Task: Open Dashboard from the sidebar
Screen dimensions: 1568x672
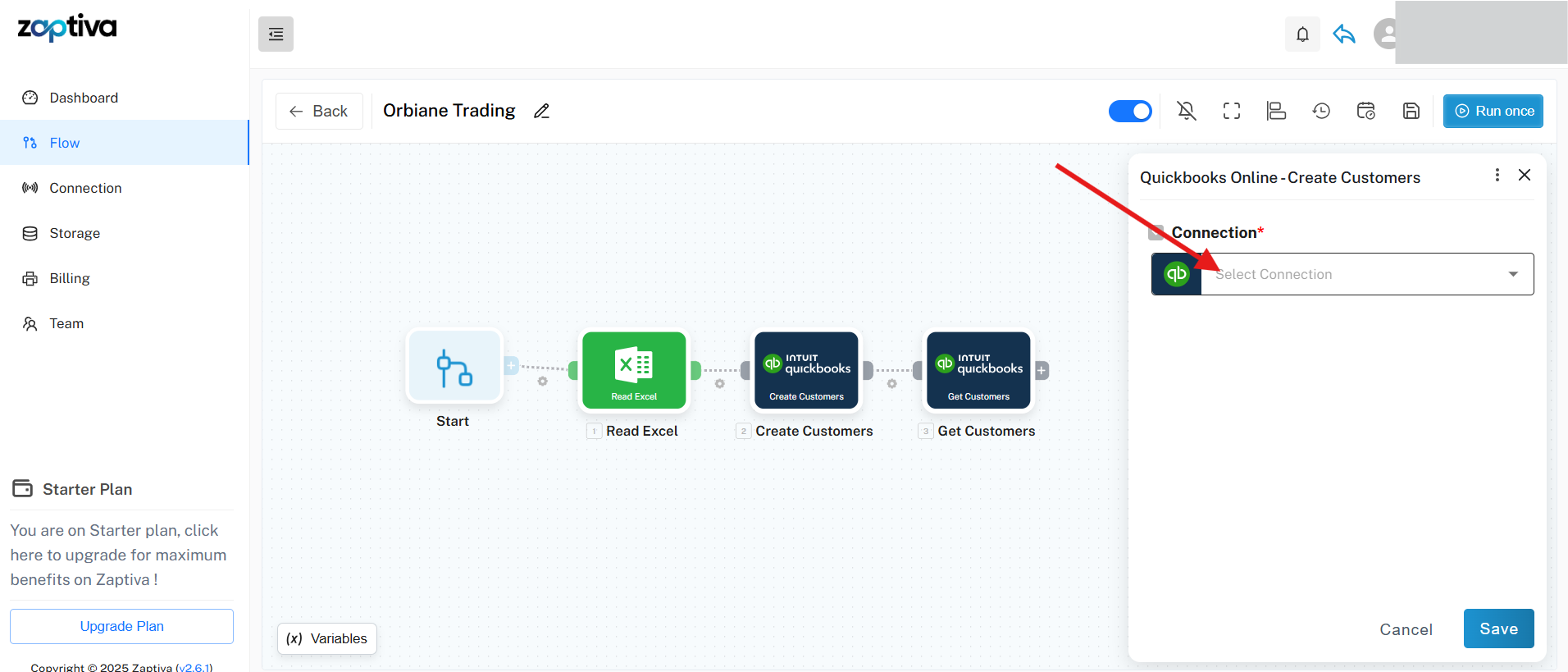Action: (84, 98)
